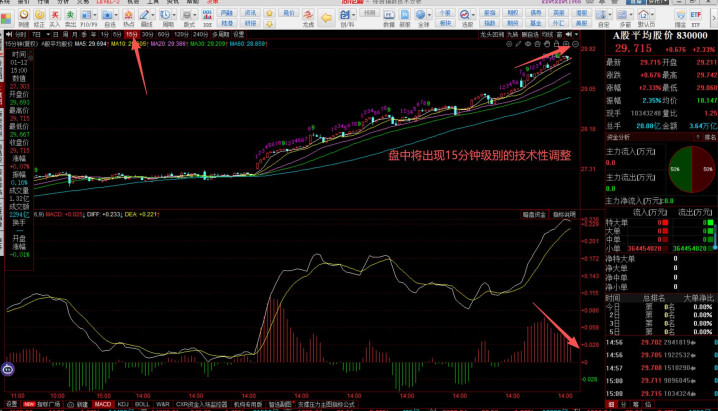Switch to the 30分 period tab
This screenshot has height=411, width=718.
147,35
